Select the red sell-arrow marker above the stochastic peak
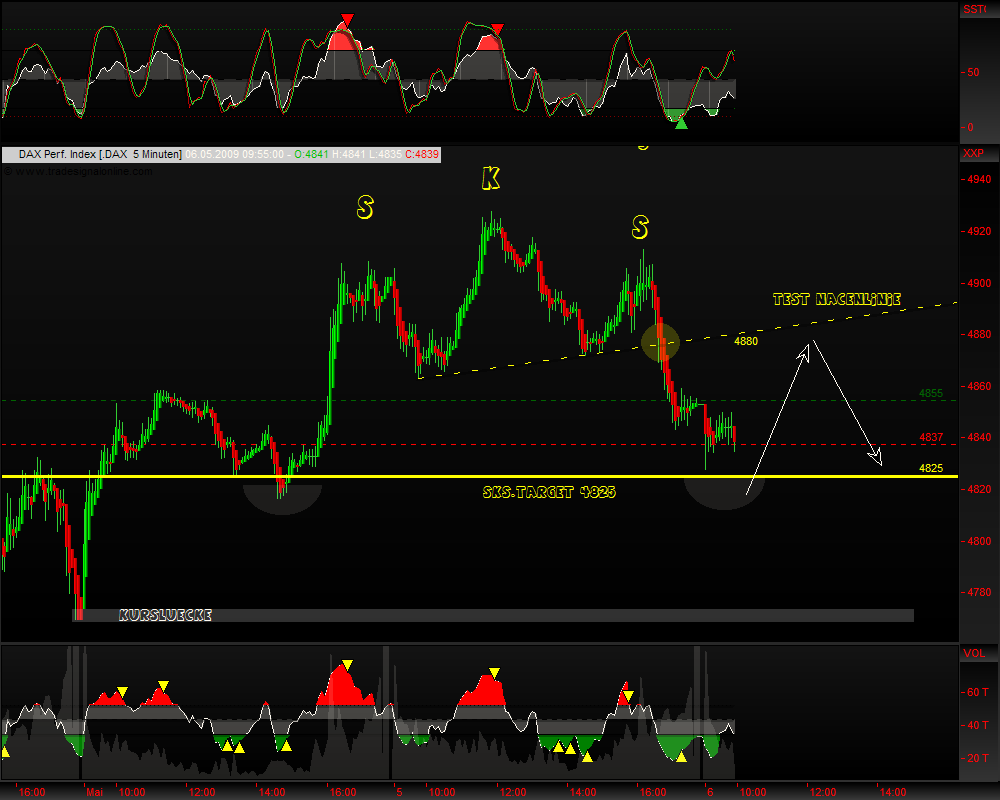Viewport: 1000px width, 800px height. 345,17
